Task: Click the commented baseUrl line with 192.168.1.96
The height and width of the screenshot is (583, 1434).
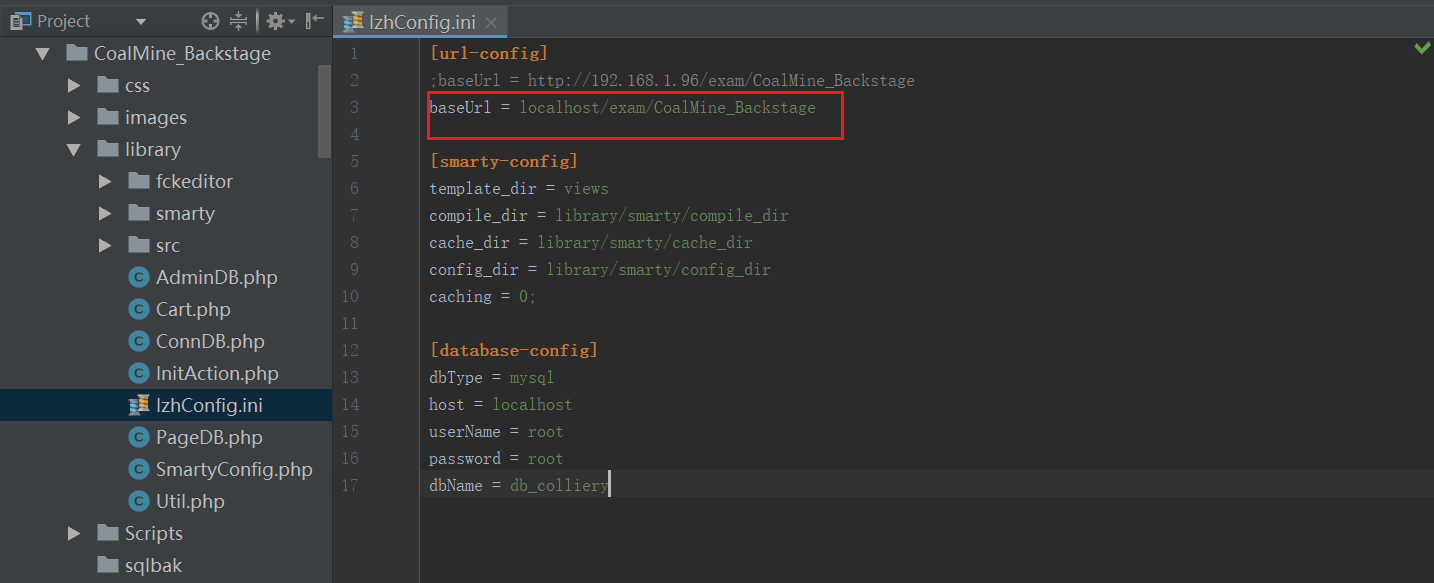Action: click(x=672, y=80)
